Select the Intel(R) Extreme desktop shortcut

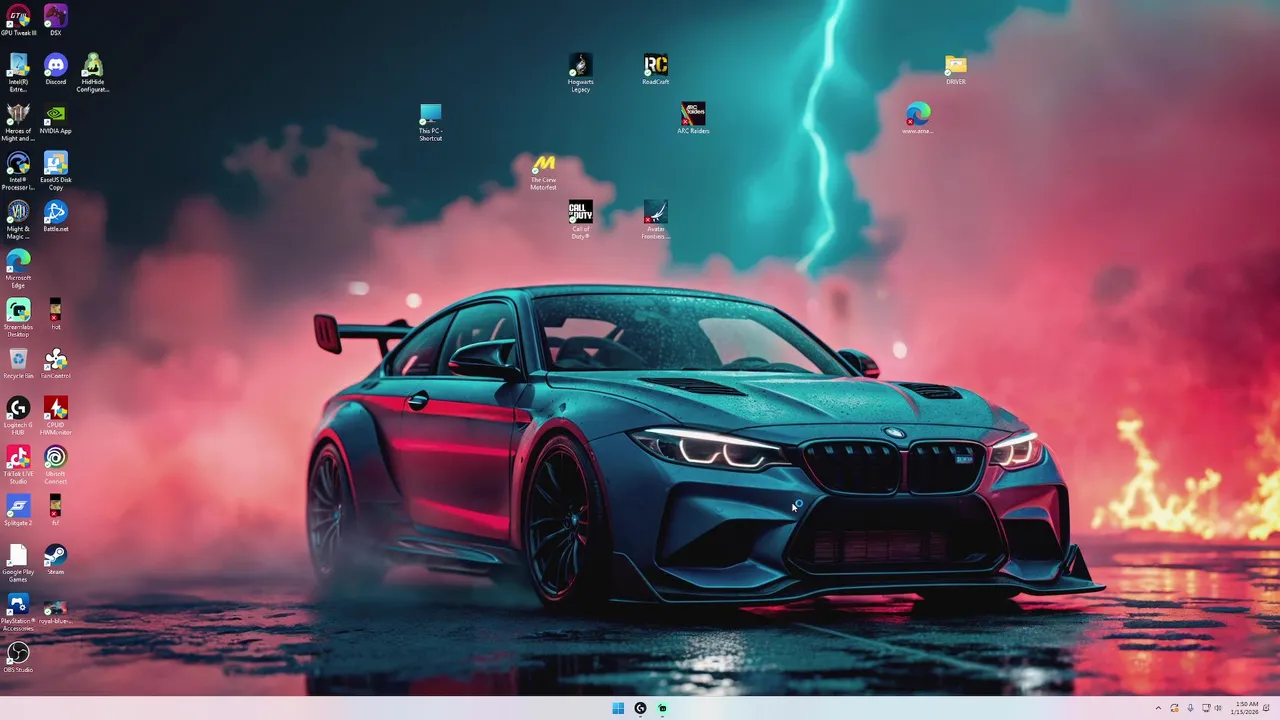[x=18, y=72]
